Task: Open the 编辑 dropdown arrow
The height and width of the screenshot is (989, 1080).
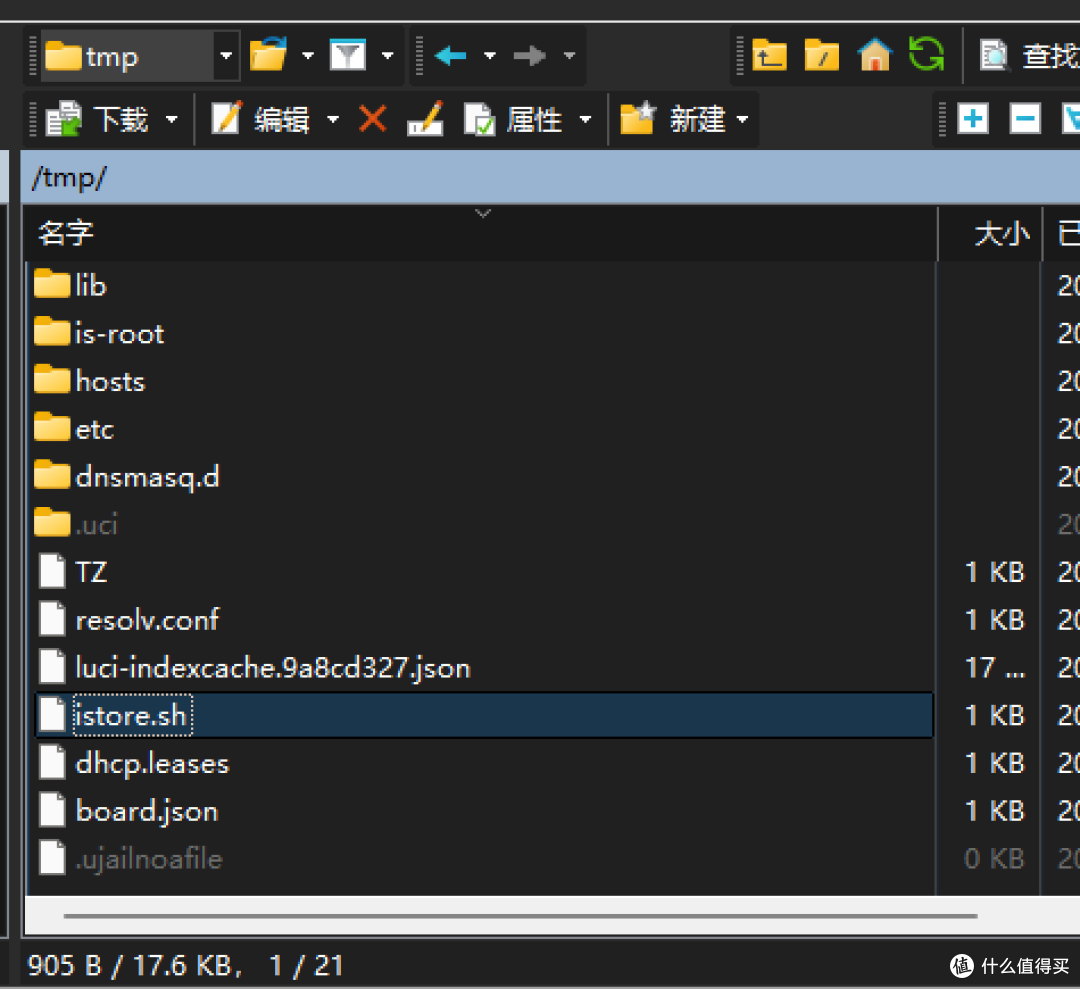Action: click(x=333, y=121)
